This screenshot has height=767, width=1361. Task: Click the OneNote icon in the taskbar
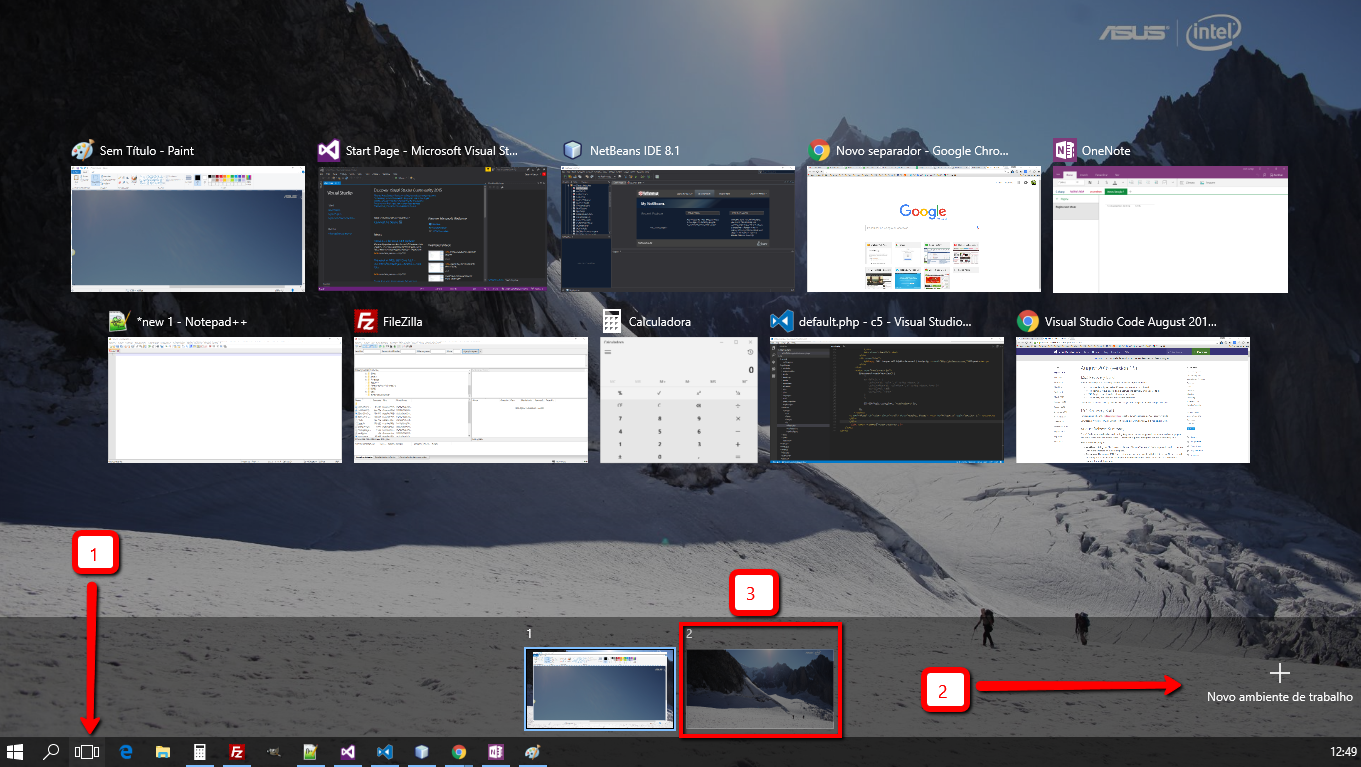(x=496, y=752)
